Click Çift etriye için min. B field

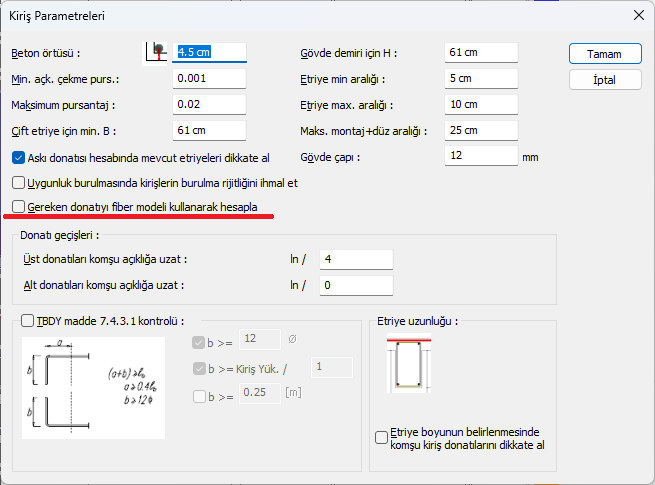[x=209, y=130]
